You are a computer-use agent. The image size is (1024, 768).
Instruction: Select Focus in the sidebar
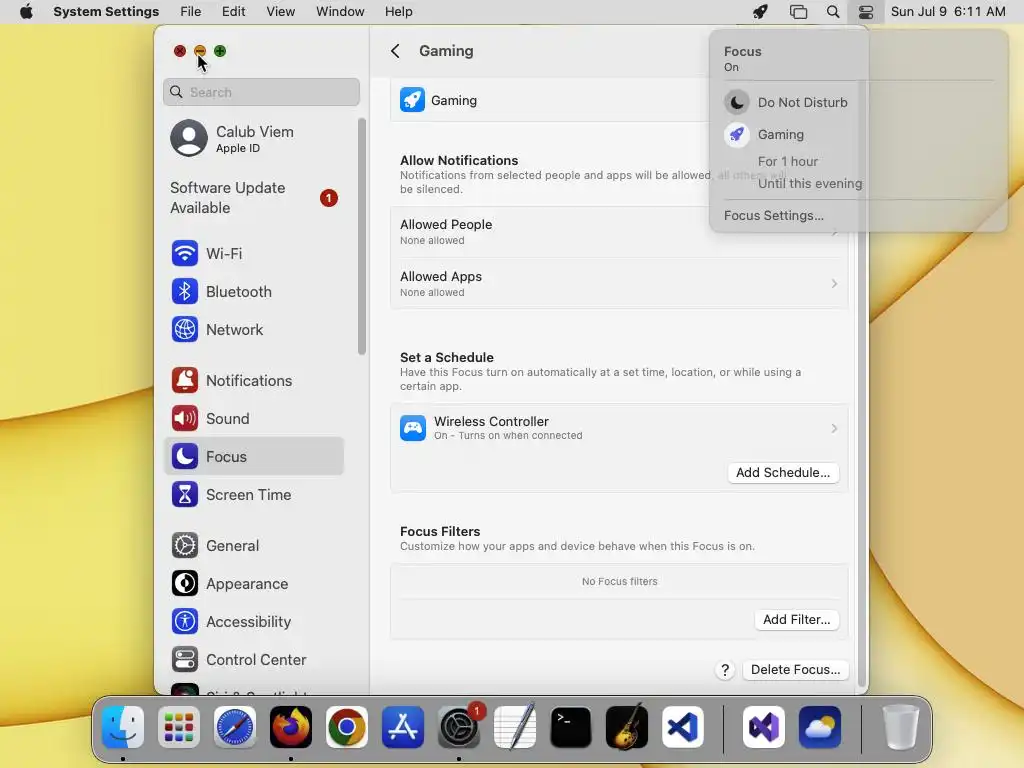tap(253, 456)
